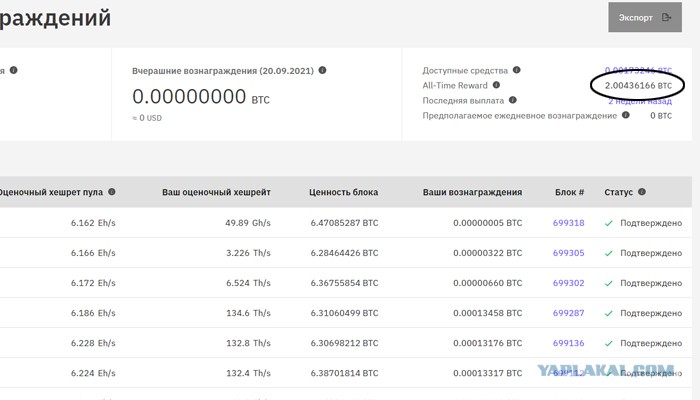The height and width of the screenshot is (400, 700).
Task: Click the 6.524 Th/s hashrate cell
Action: tap(248, 283)
